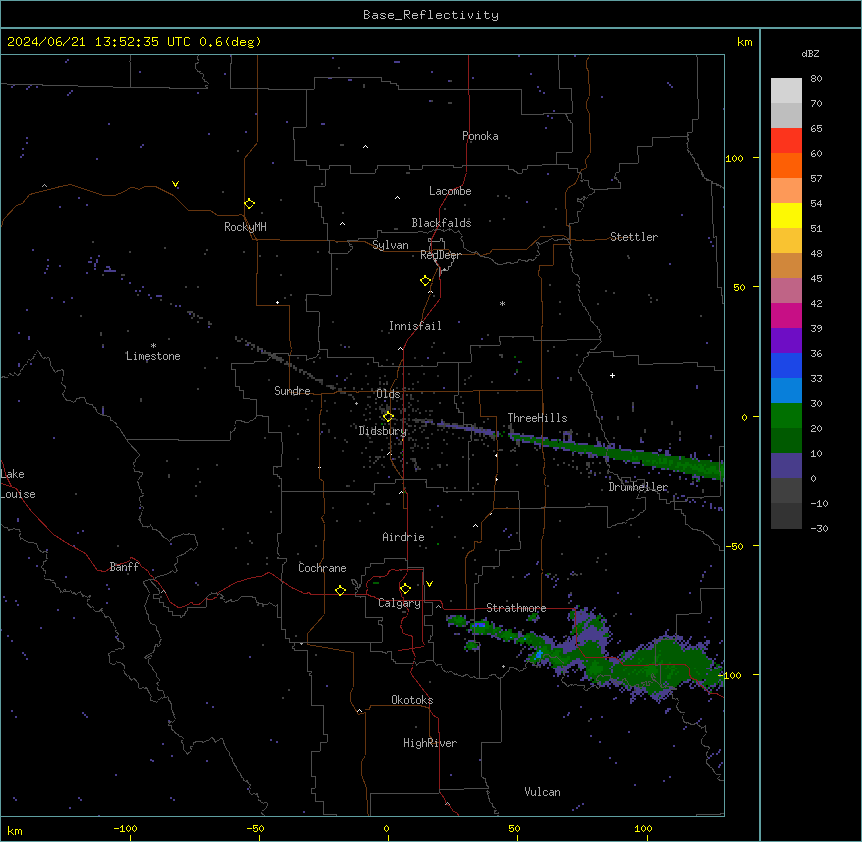Click the Didsbury town label

(x=383, y=431)
